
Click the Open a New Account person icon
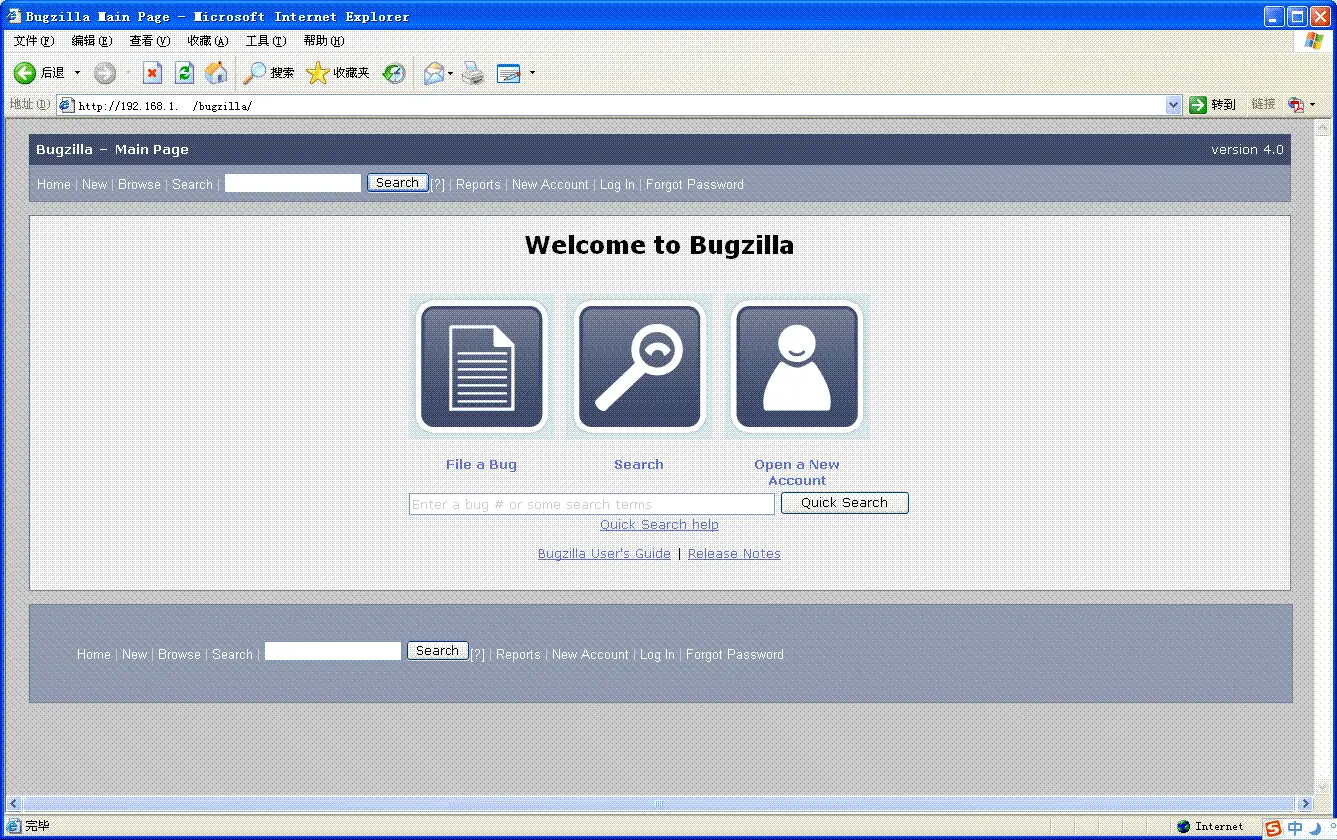(797, 367)
